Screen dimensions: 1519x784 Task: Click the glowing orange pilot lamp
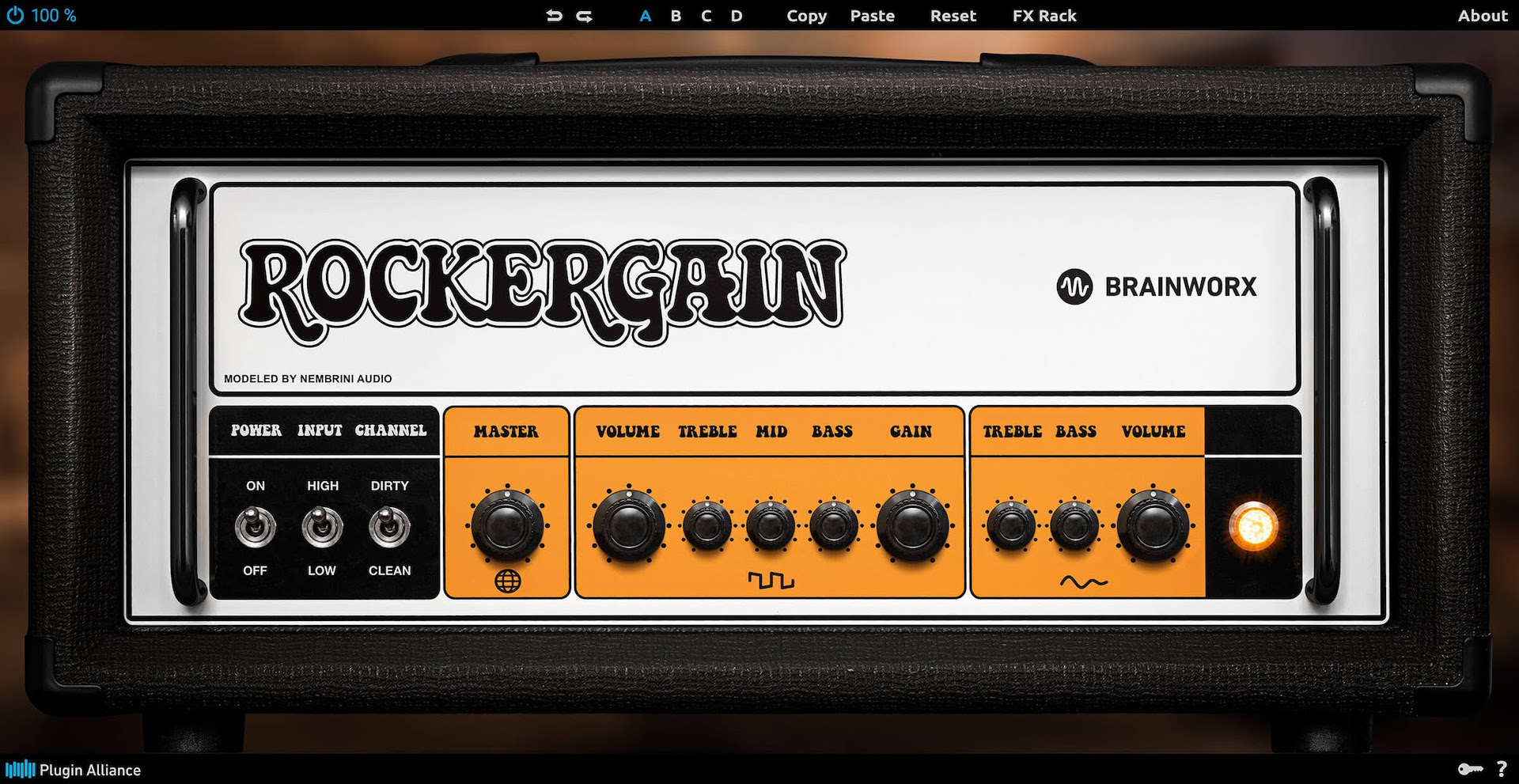tap(1252, 526)
